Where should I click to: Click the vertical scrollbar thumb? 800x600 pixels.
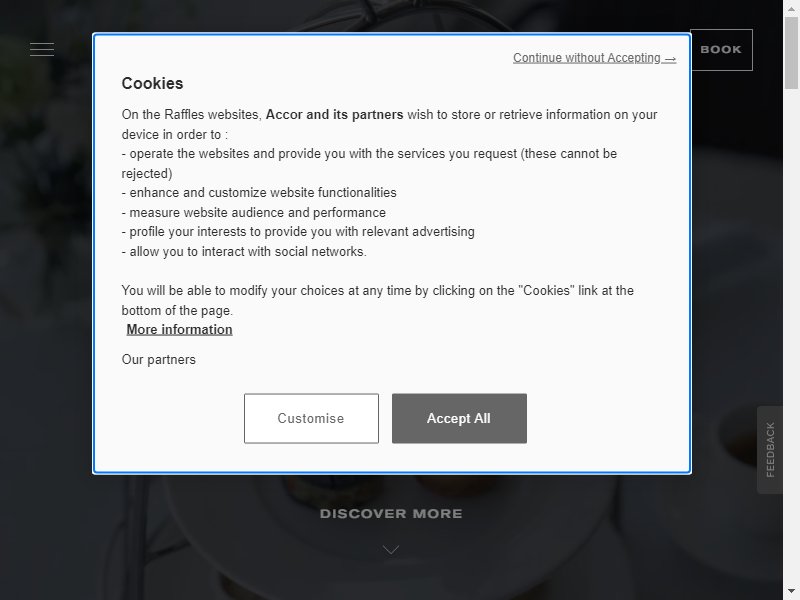coord(791,53)
